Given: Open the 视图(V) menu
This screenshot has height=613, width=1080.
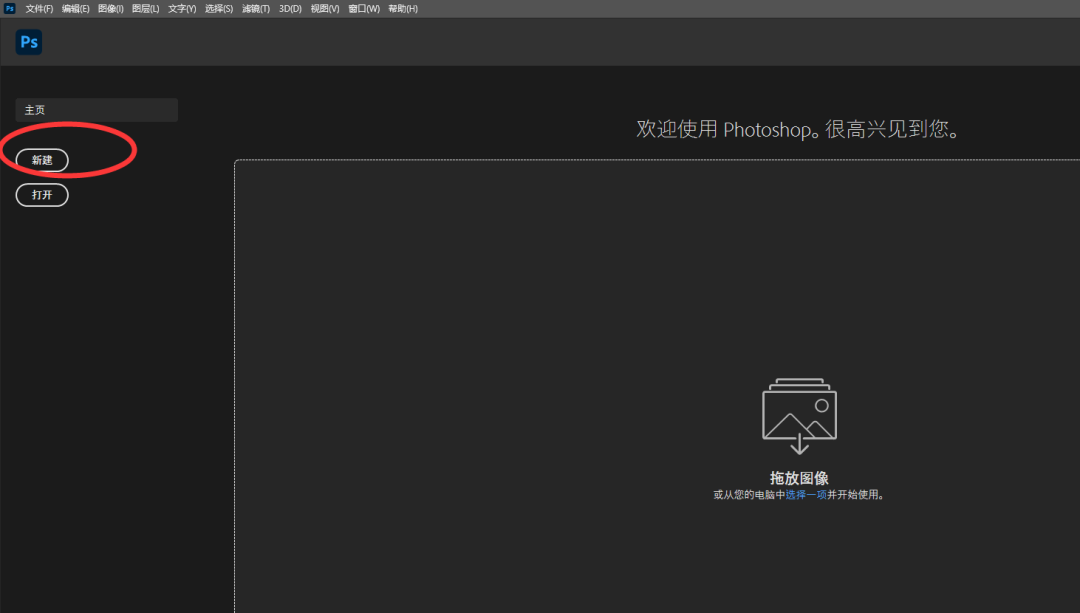Looking at the screenshot, I should 325,9.
